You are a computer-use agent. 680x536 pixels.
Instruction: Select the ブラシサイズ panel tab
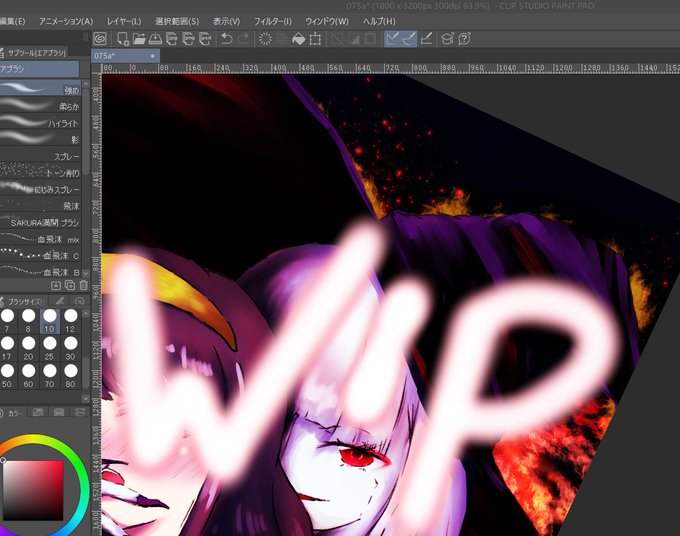[x=23, y=301]
